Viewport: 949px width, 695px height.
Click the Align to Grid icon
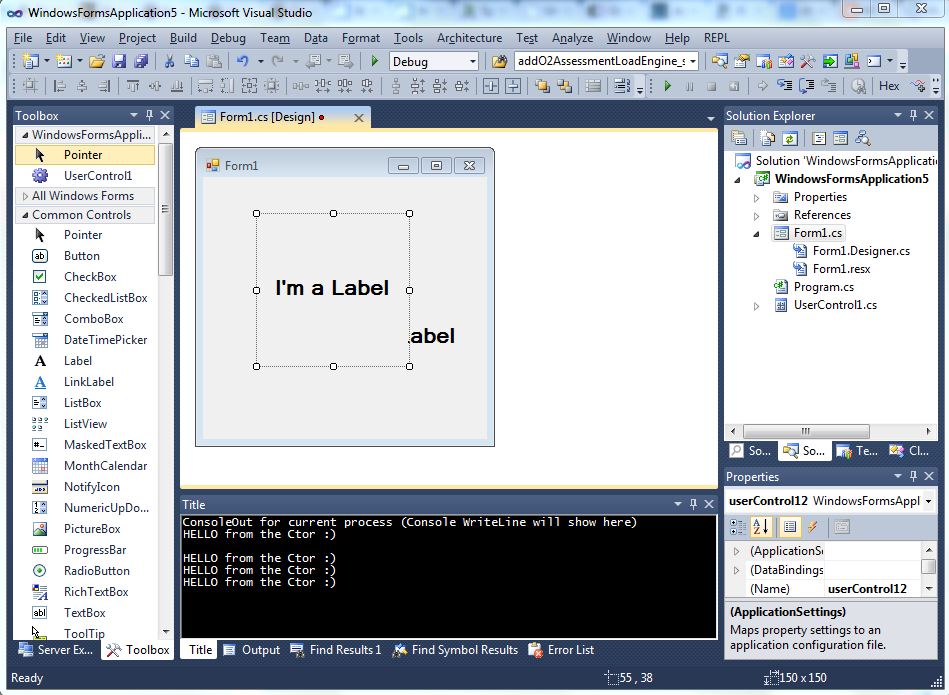click(x=30, y=86)
